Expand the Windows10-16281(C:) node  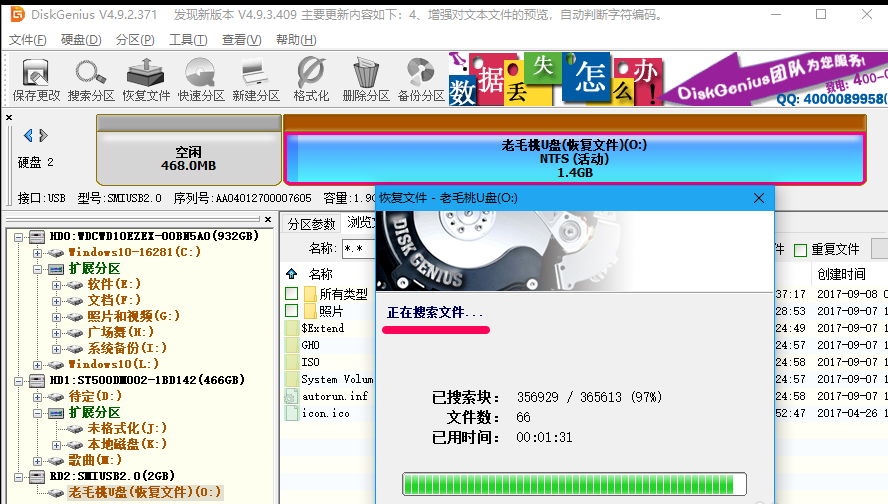[x=37, y=253]
